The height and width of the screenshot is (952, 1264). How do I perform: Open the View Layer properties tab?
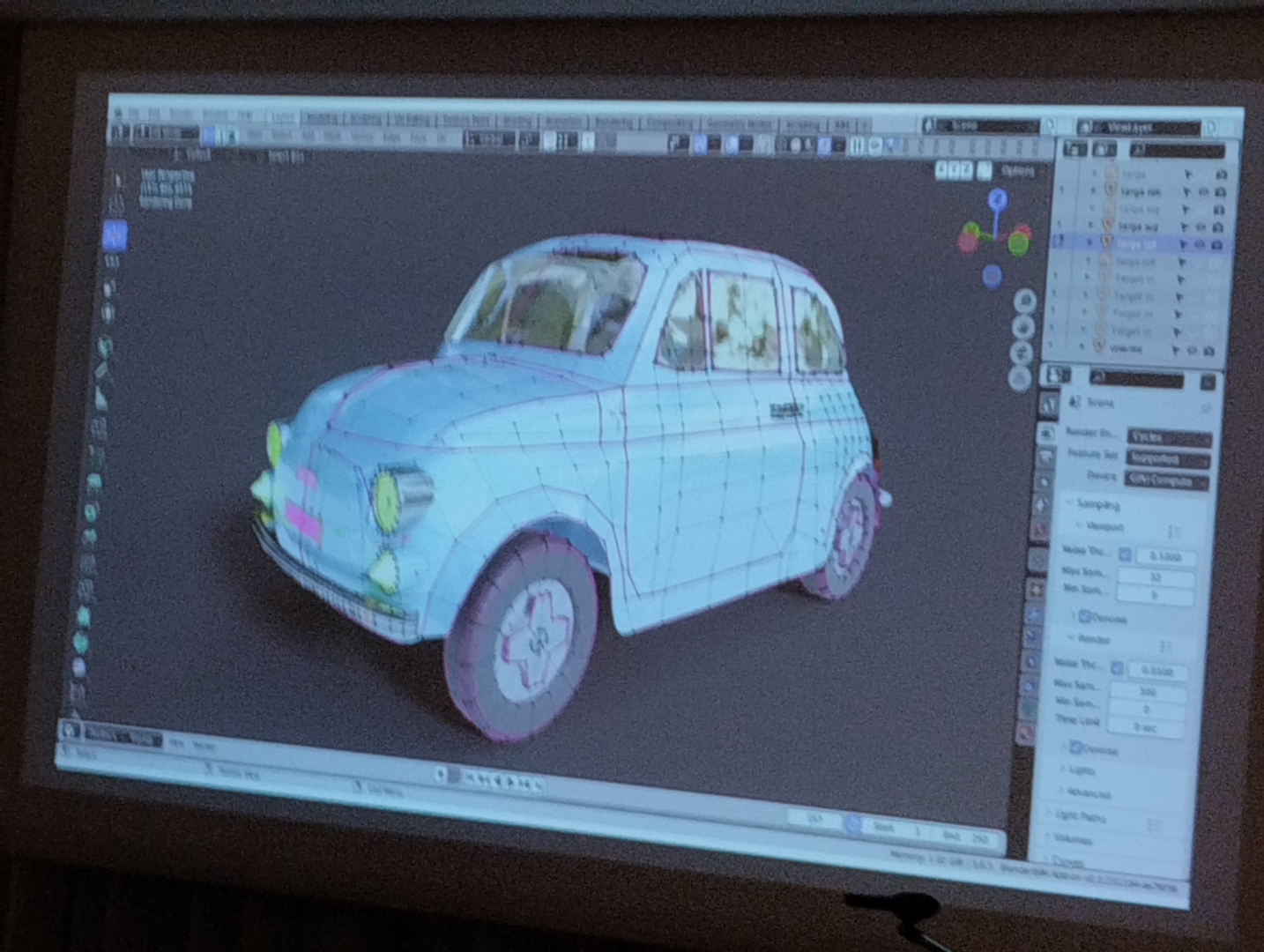tap(1045, 481)
